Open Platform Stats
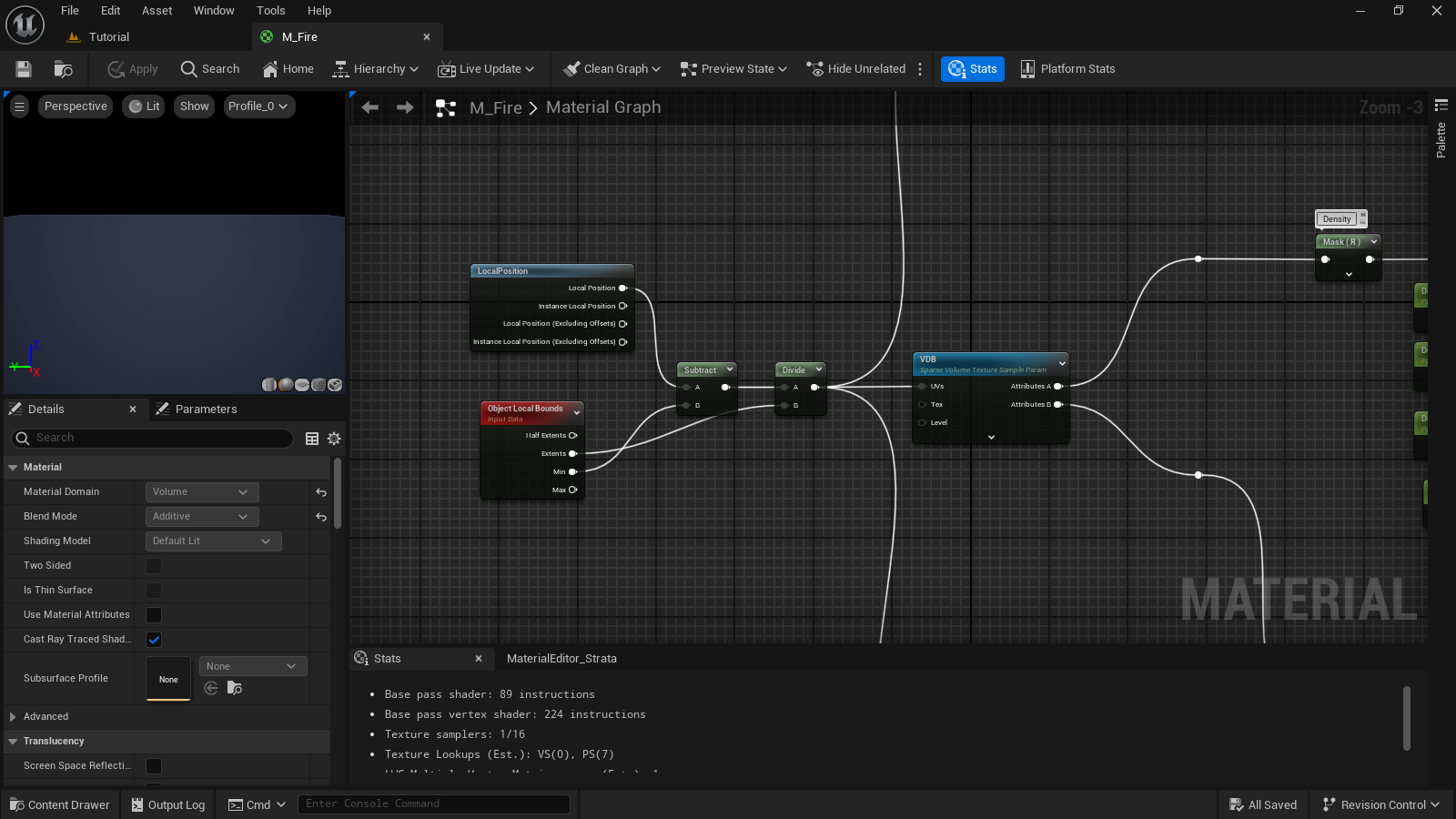This screenshot has height=819, width=1456. tap(1067, 69)
